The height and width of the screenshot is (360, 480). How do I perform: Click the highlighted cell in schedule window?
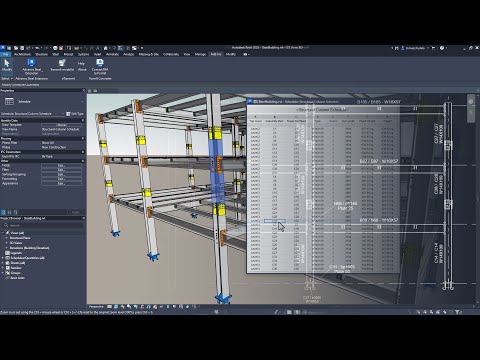tap(275, 221)
